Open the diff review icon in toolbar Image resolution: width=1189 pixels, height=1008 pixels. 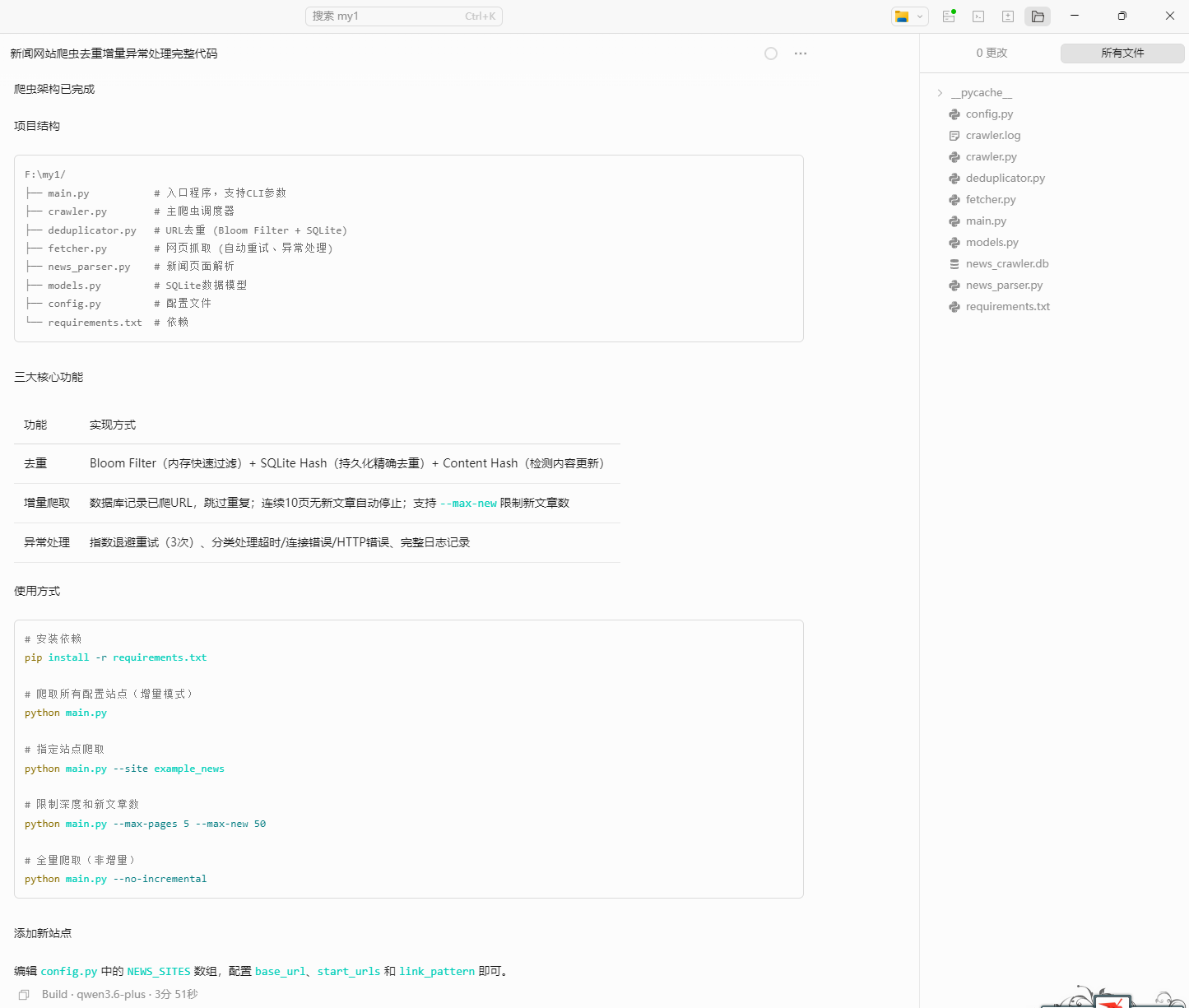(x=1008, y=16)
